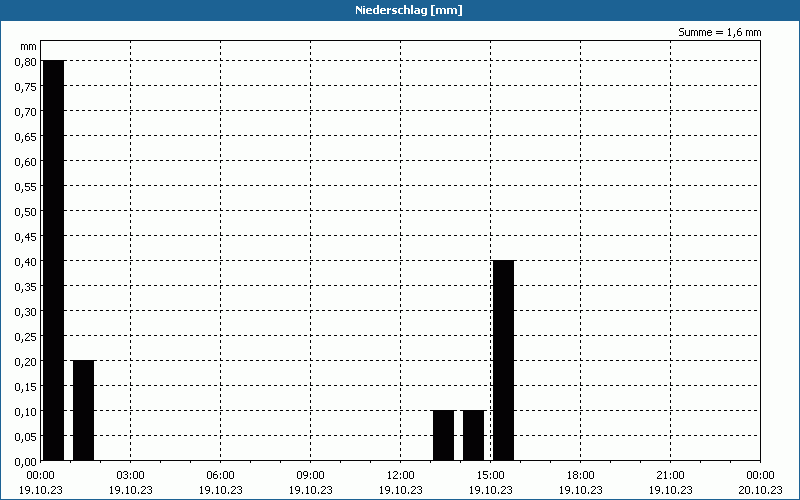Click the 0,10 y-axis value
The height and width of the screenshot is (500, 800).
26,412
